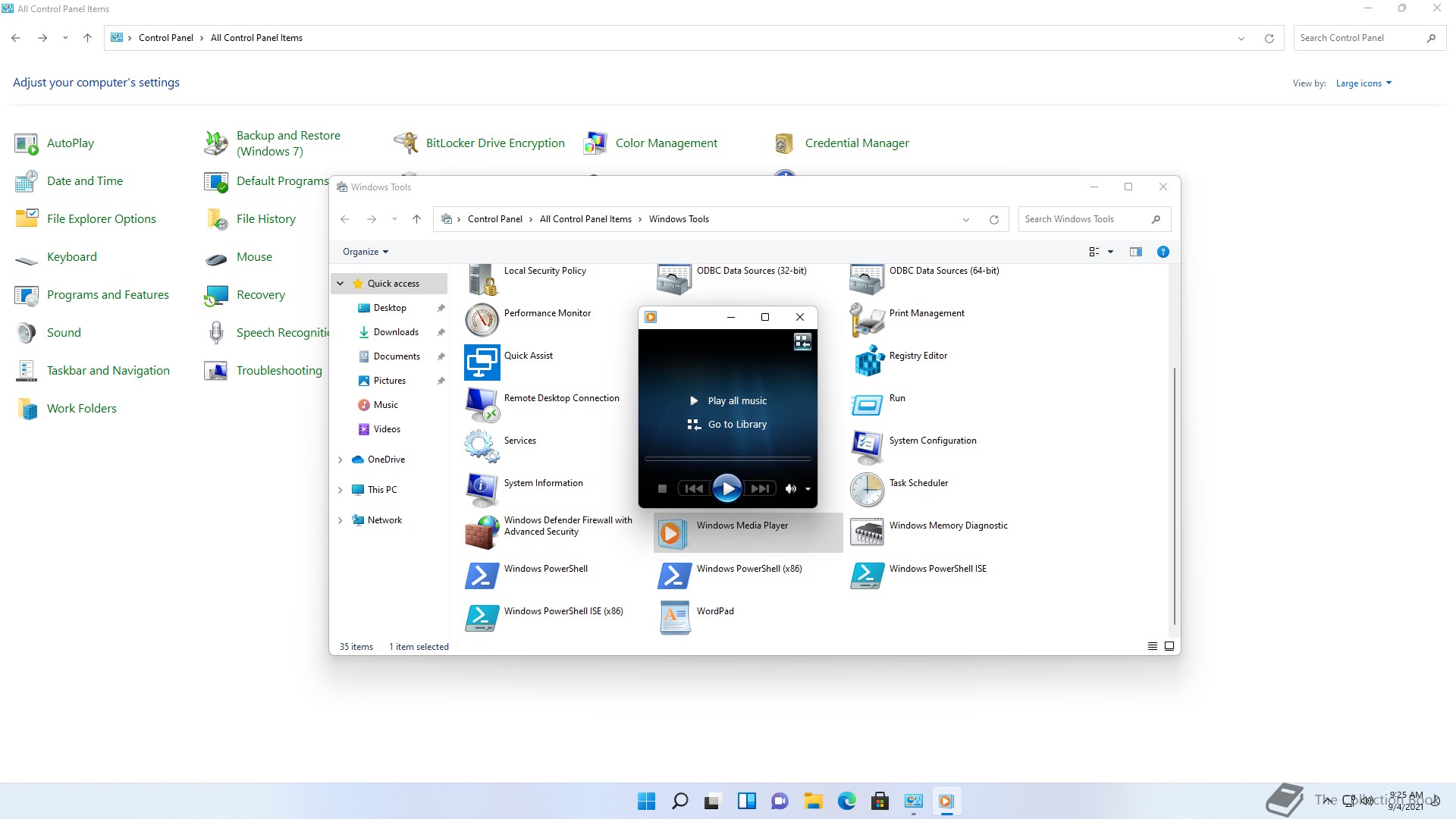Click the media player seek bar
1456x819 pixels.
pos(727,459)
